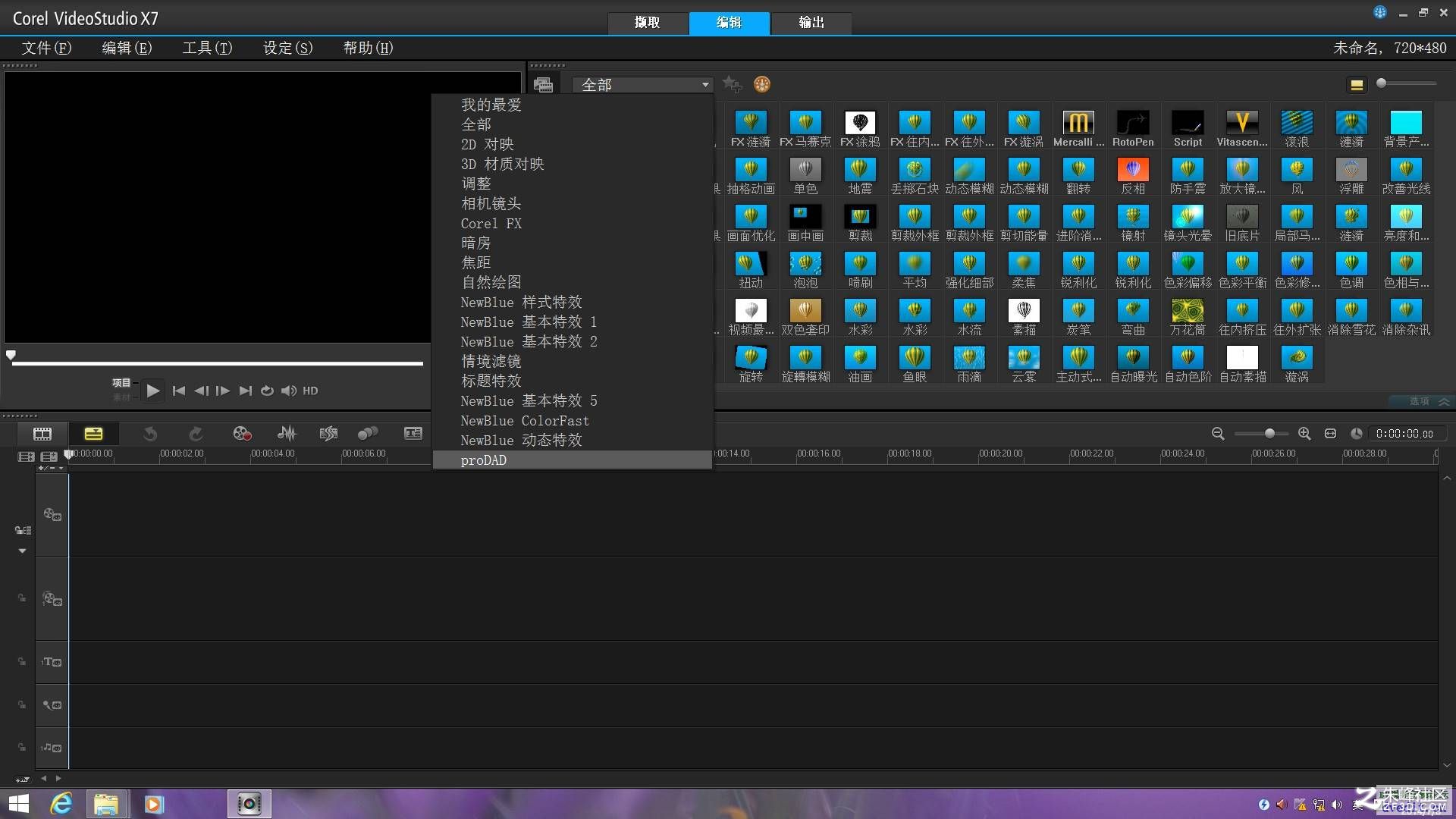The width and height of the screenshot is (1456, 819).
Task: Open Internet Explorer from taskbar
Action: point(61,804)
